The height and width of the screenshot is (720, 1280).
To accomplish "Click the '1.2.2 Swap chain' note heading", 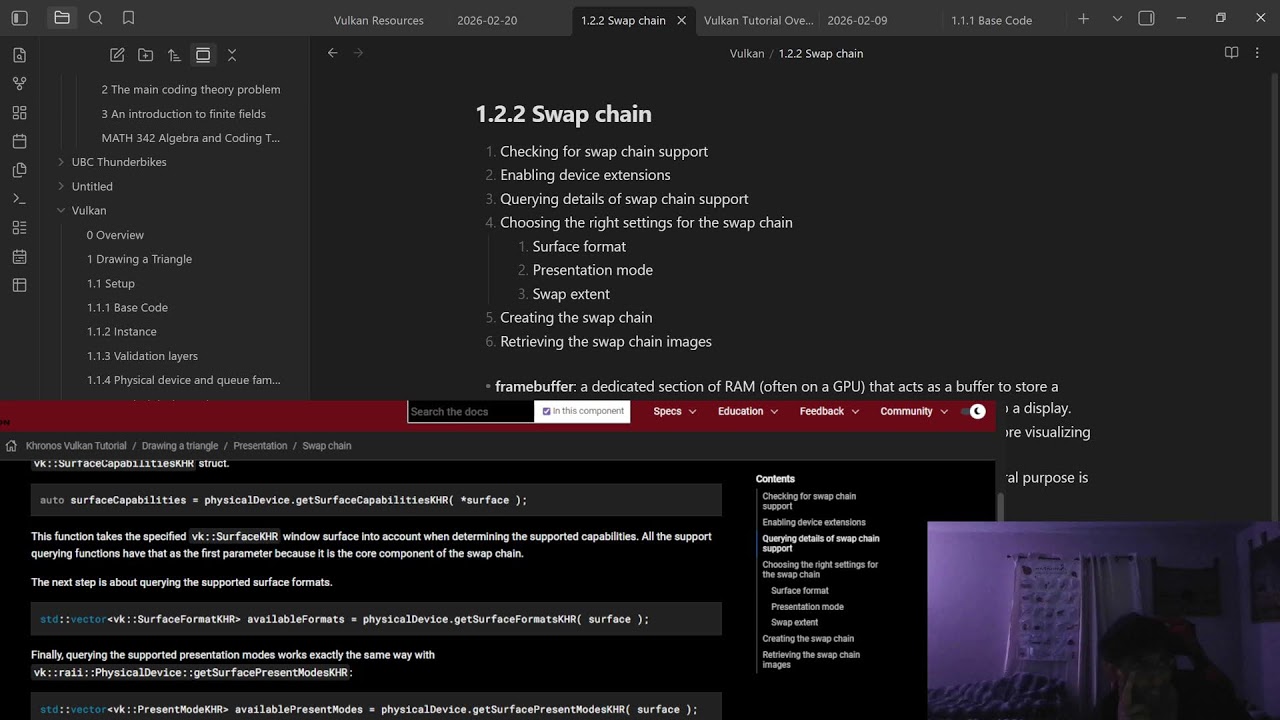I will point(563,114).
